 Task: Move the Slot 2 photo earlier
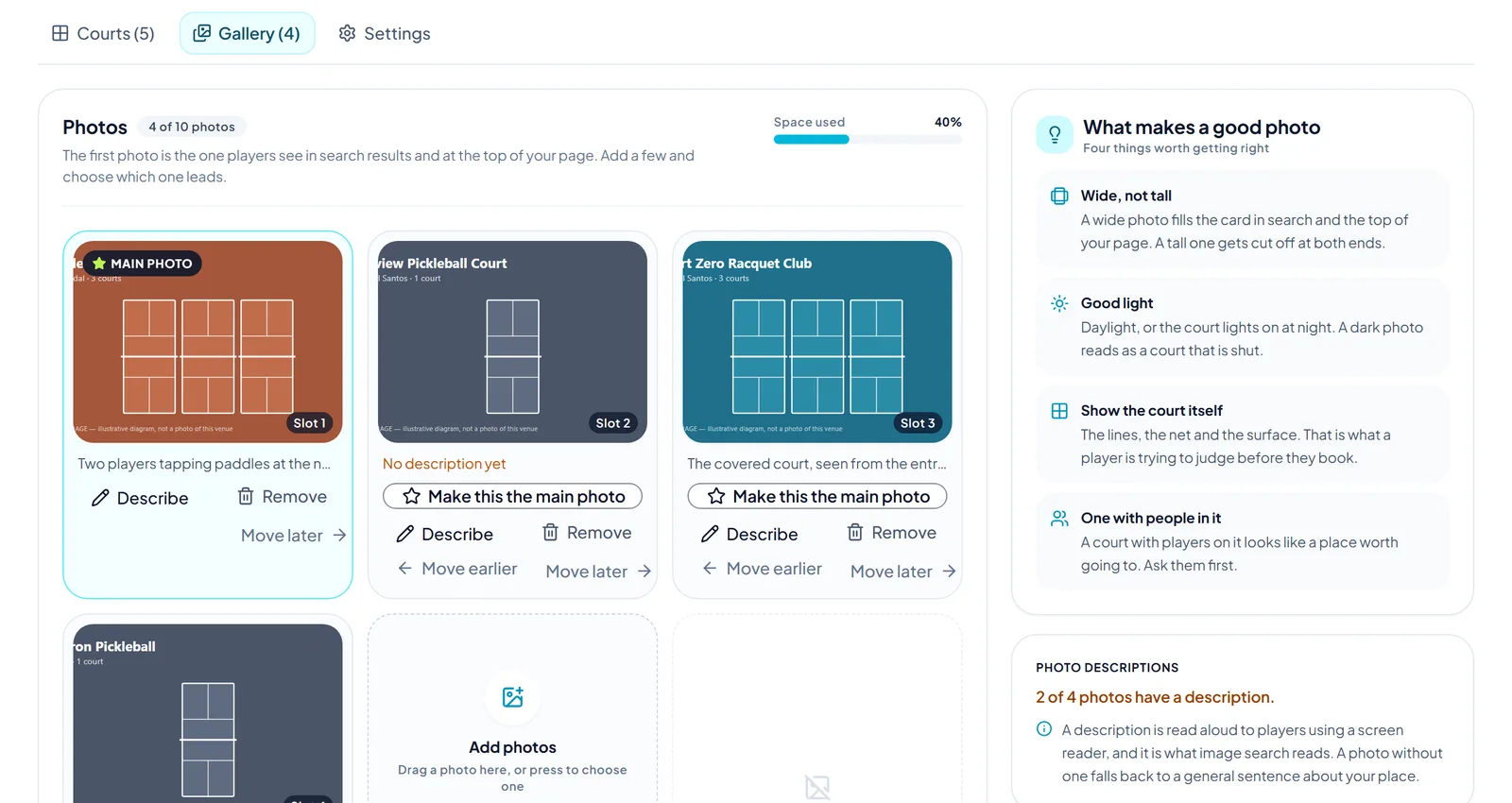tap(457, 569)
